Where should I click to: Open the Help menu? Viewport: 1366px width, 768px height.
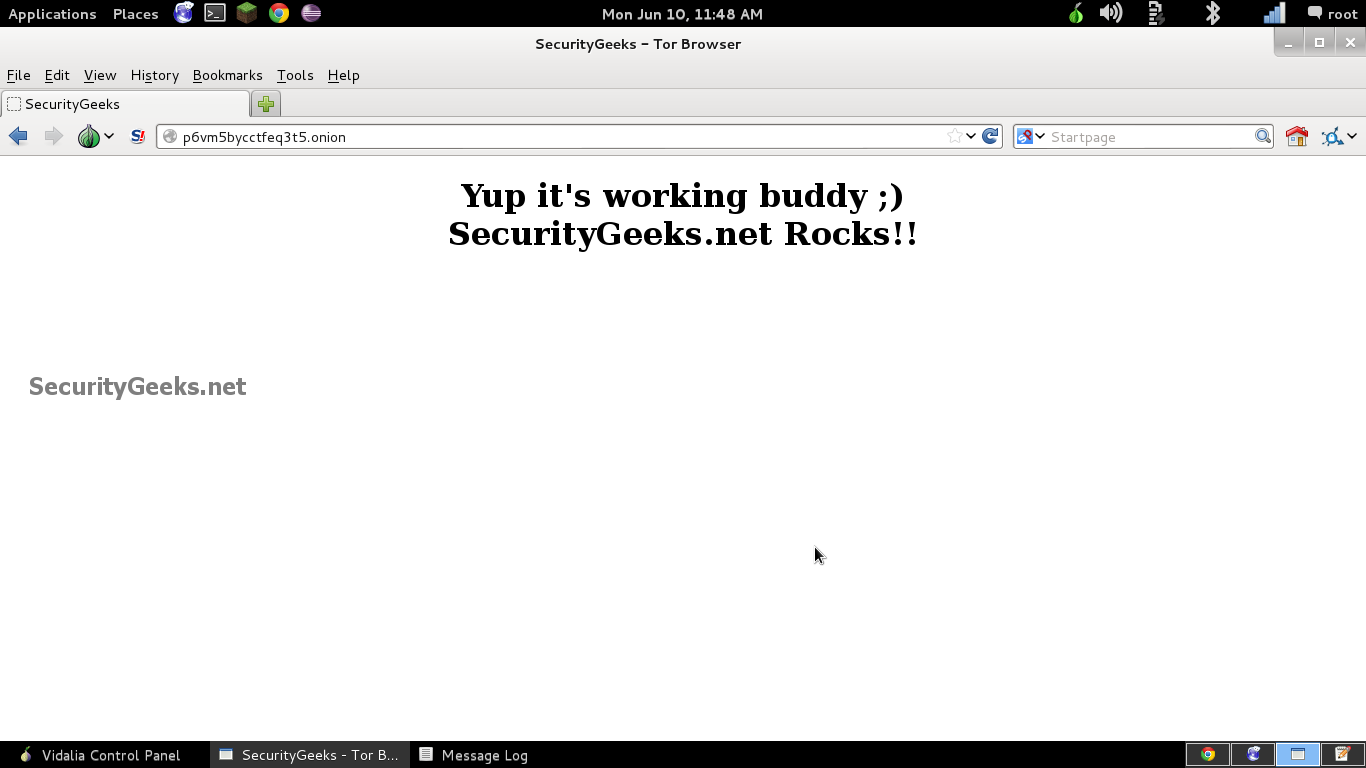click(x=343, y=75)
